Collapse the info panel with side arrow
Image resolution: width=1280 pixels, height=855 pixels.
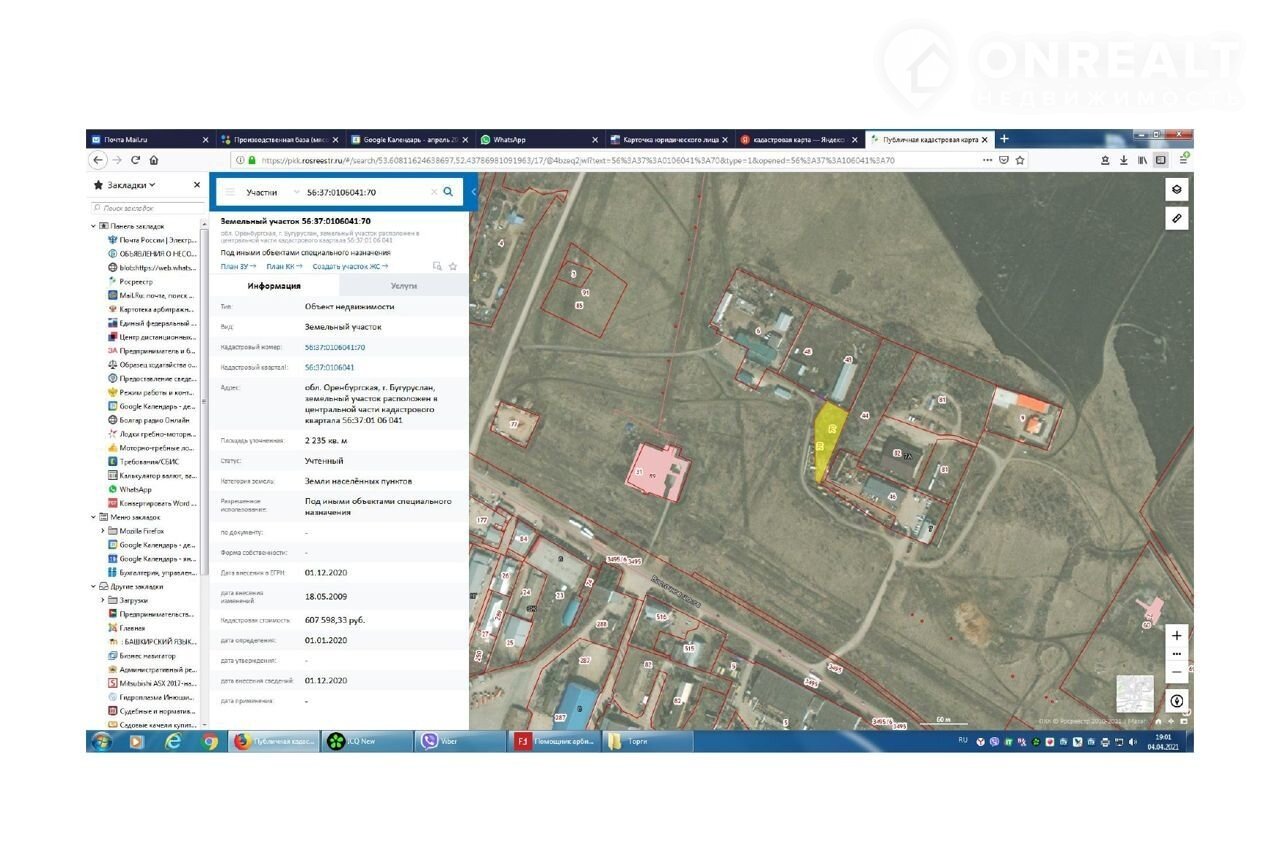(473, 191)
